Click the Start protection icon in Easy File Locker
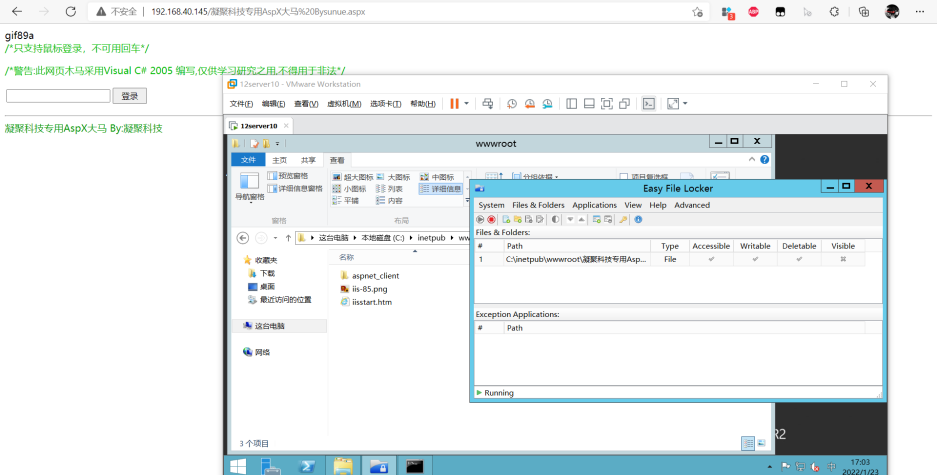 point(480,219)
